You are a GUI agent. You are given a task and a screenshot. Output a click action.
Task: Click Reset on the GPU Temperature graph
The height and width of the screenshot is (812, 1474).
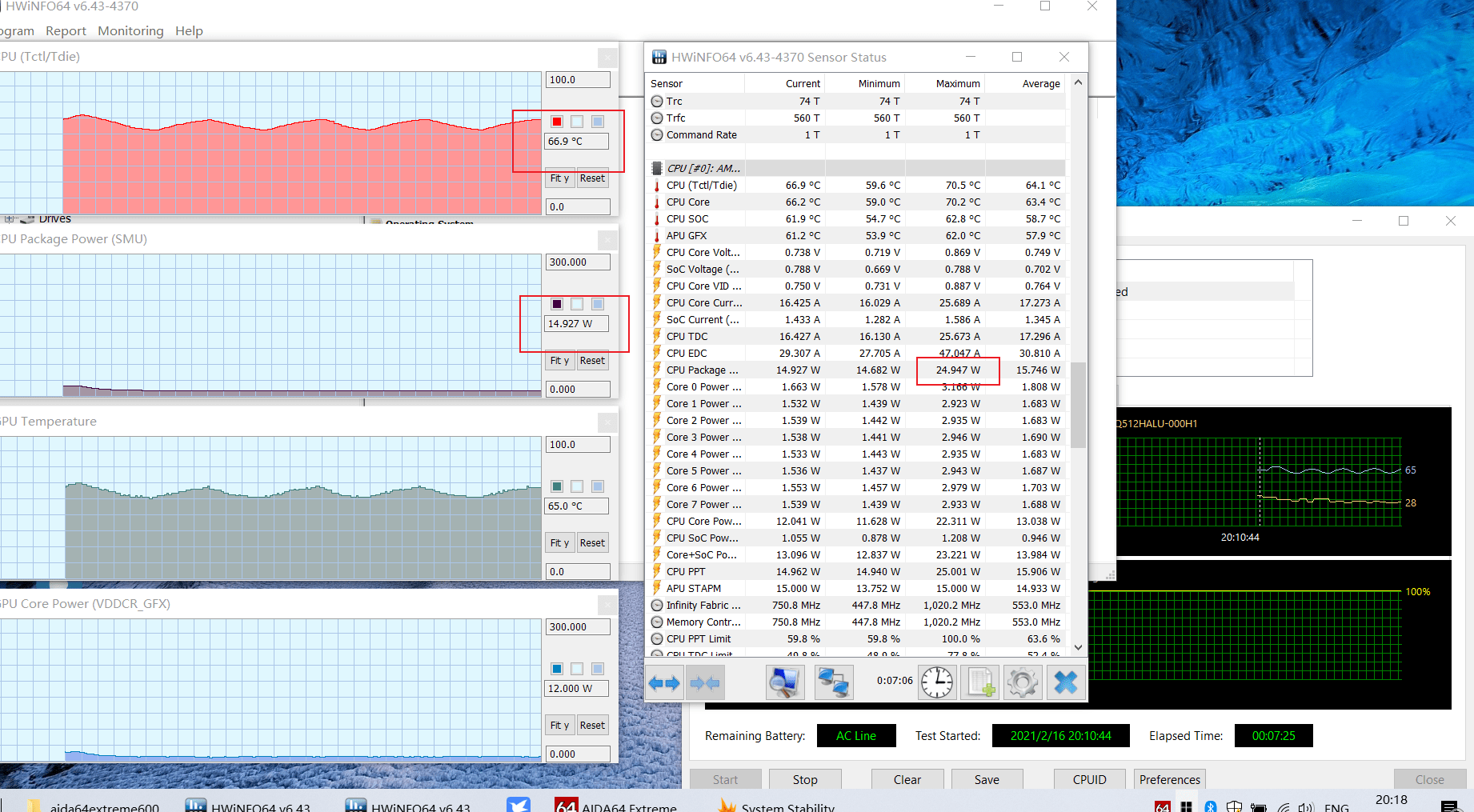[x=592, y=543]
